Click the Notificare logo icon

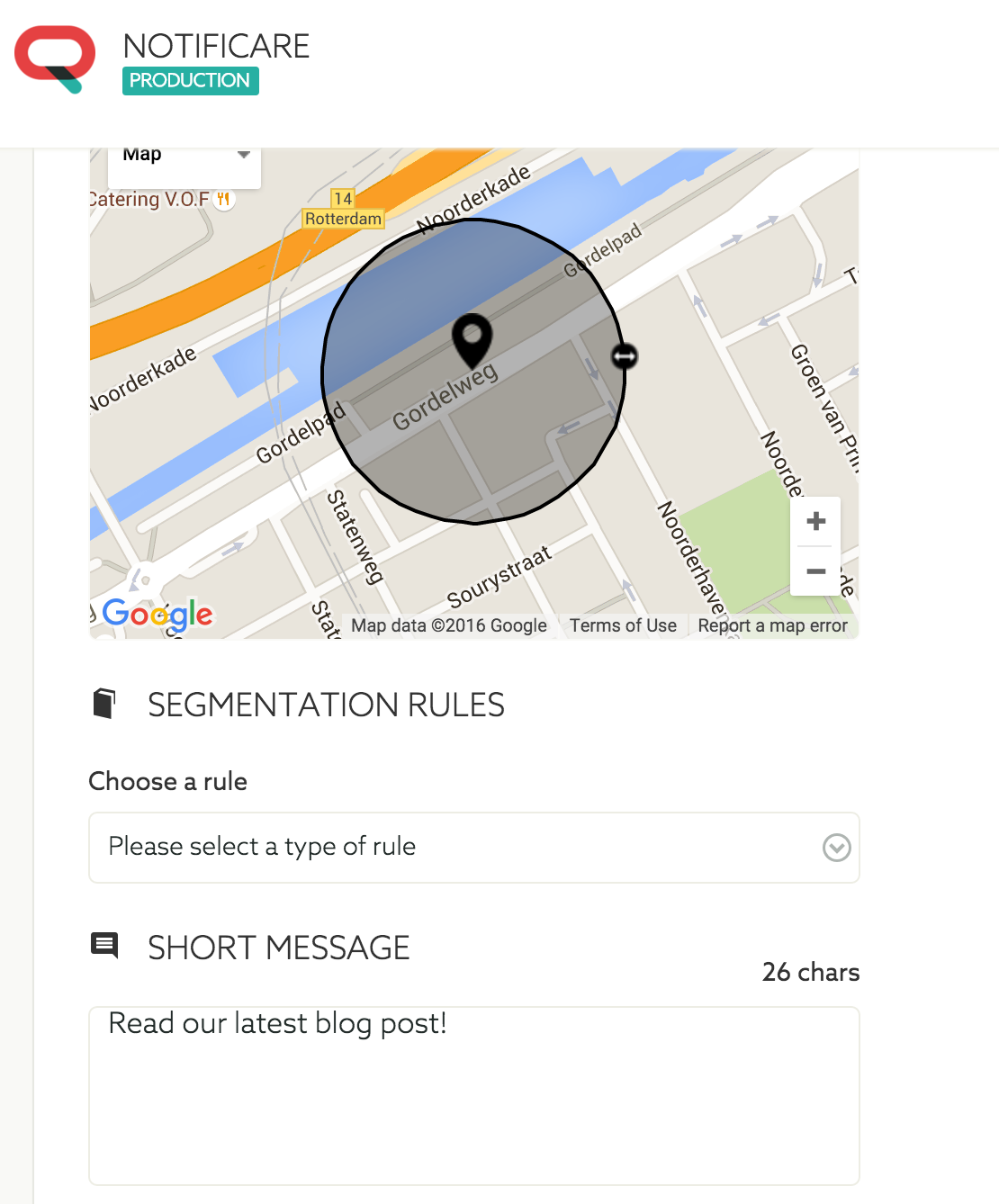55,59
